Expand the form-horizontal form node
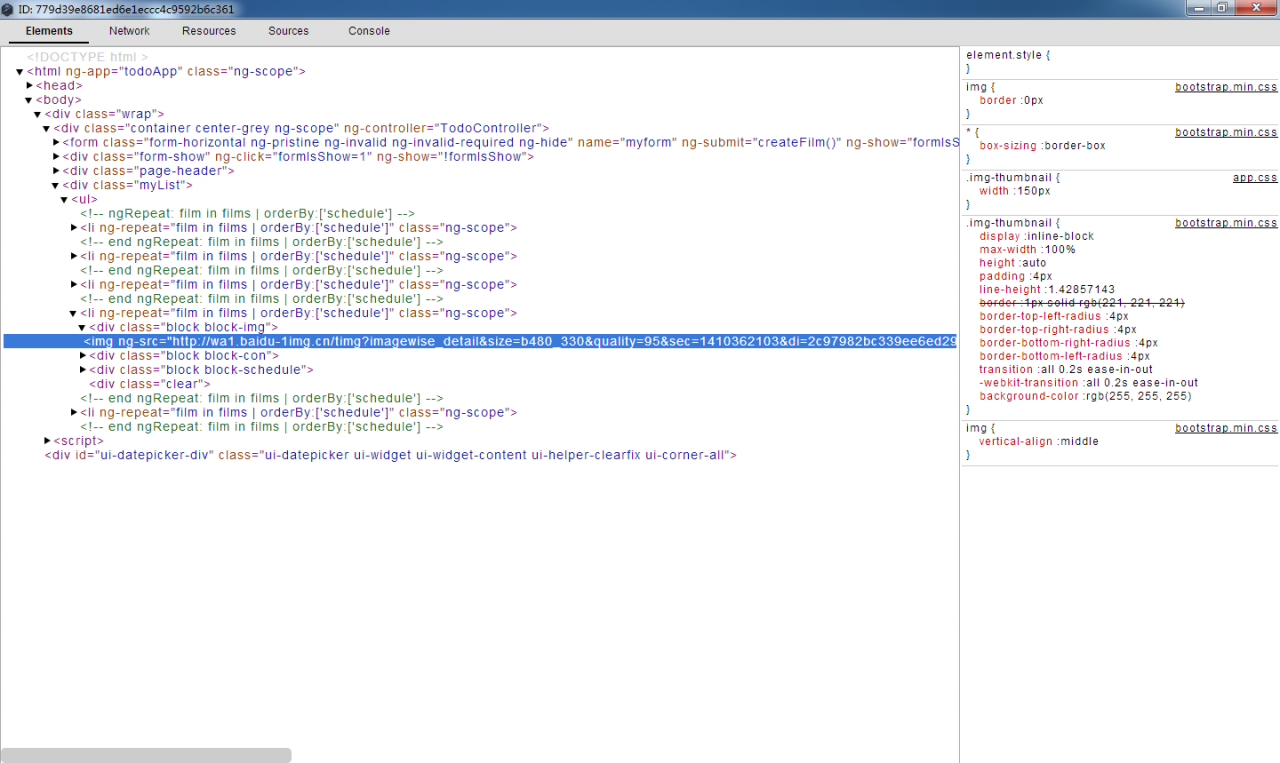 point(57,143)
